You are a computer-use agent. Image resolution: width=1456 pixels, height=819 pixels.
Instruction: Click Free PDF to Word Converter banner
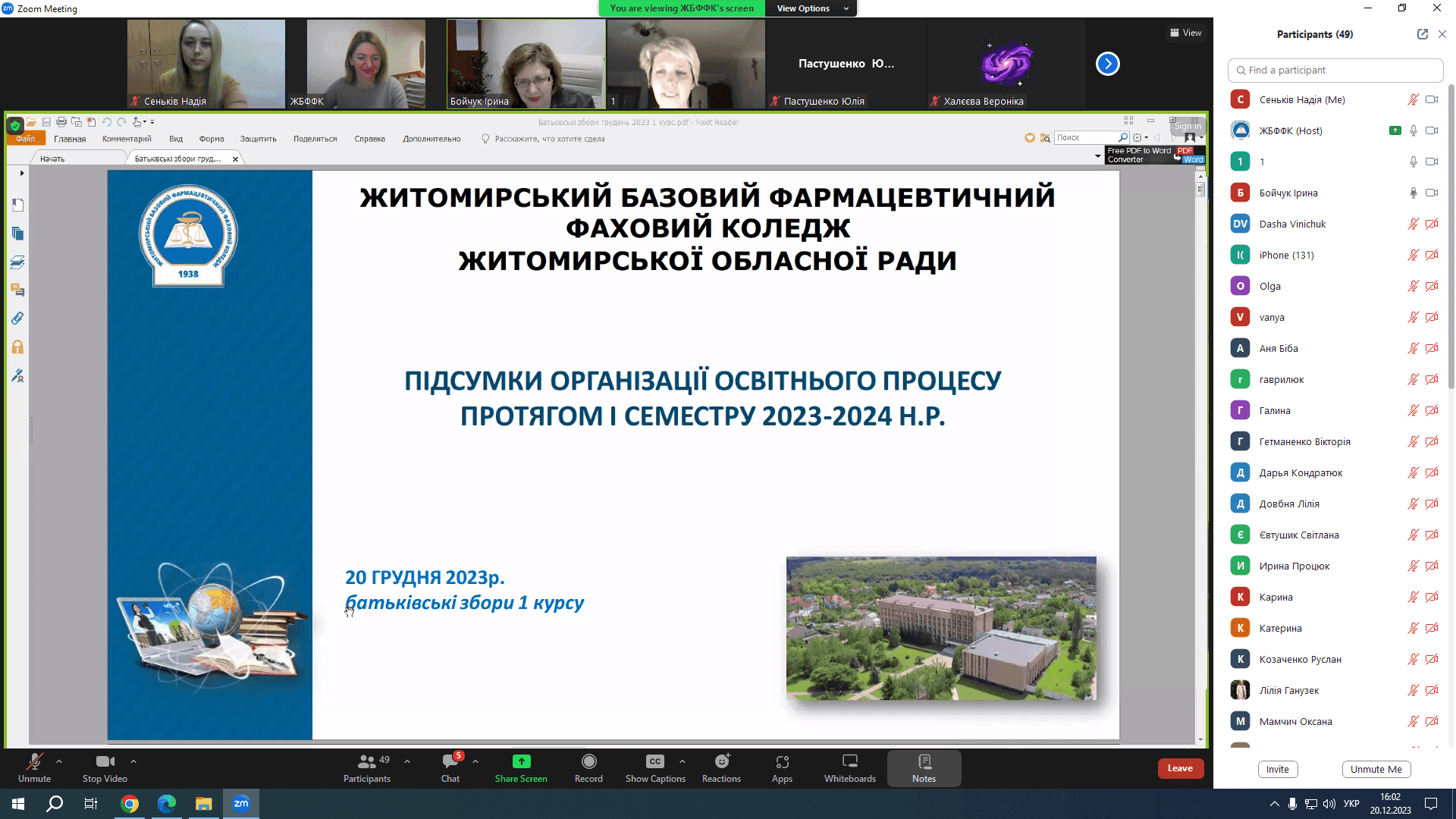tap(1155, 155)
